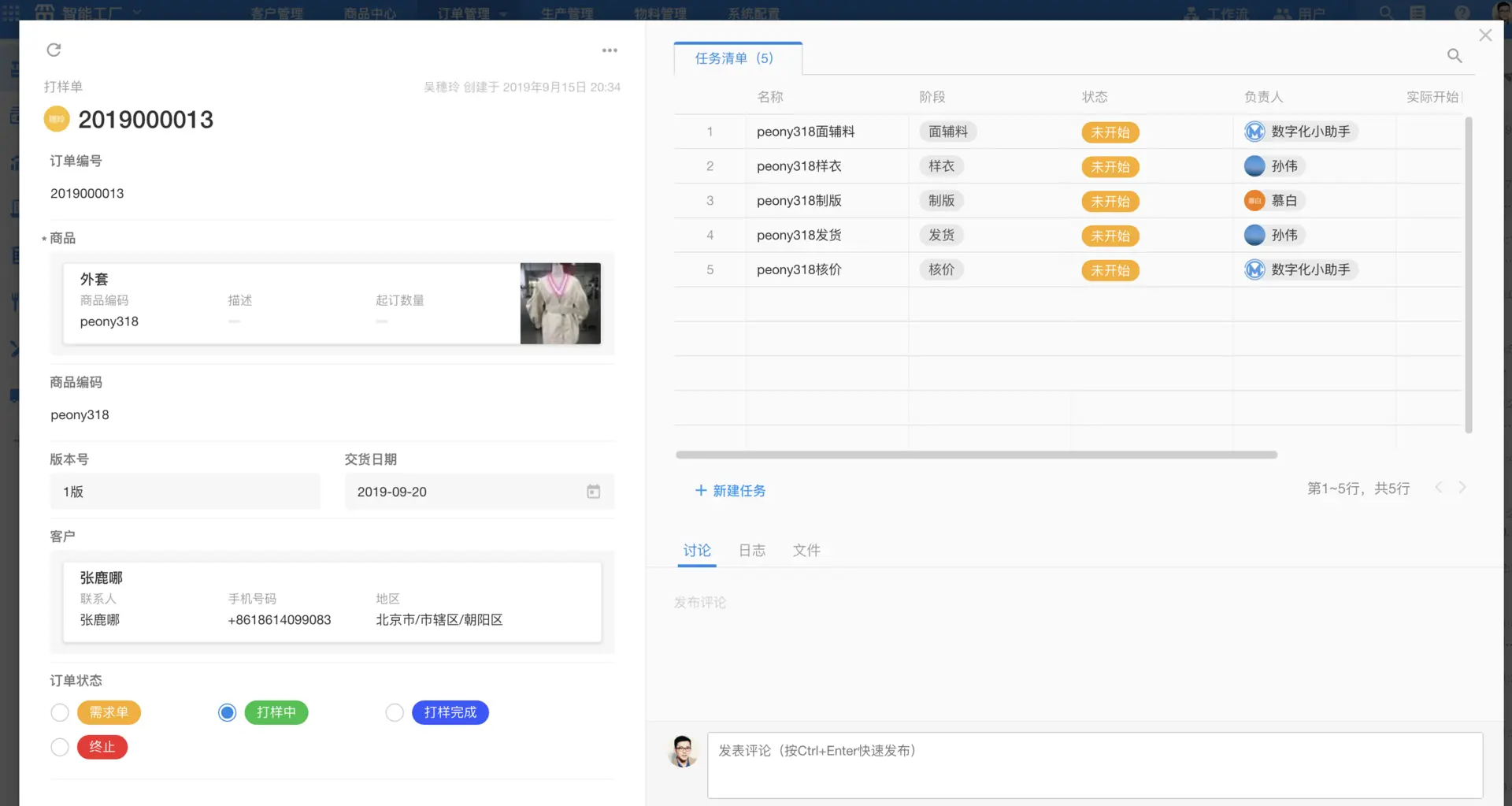This screenshot has height=806, width=1512.
Task: Click pagination text 第1~5行，共5行
Action: (1358, 488)
